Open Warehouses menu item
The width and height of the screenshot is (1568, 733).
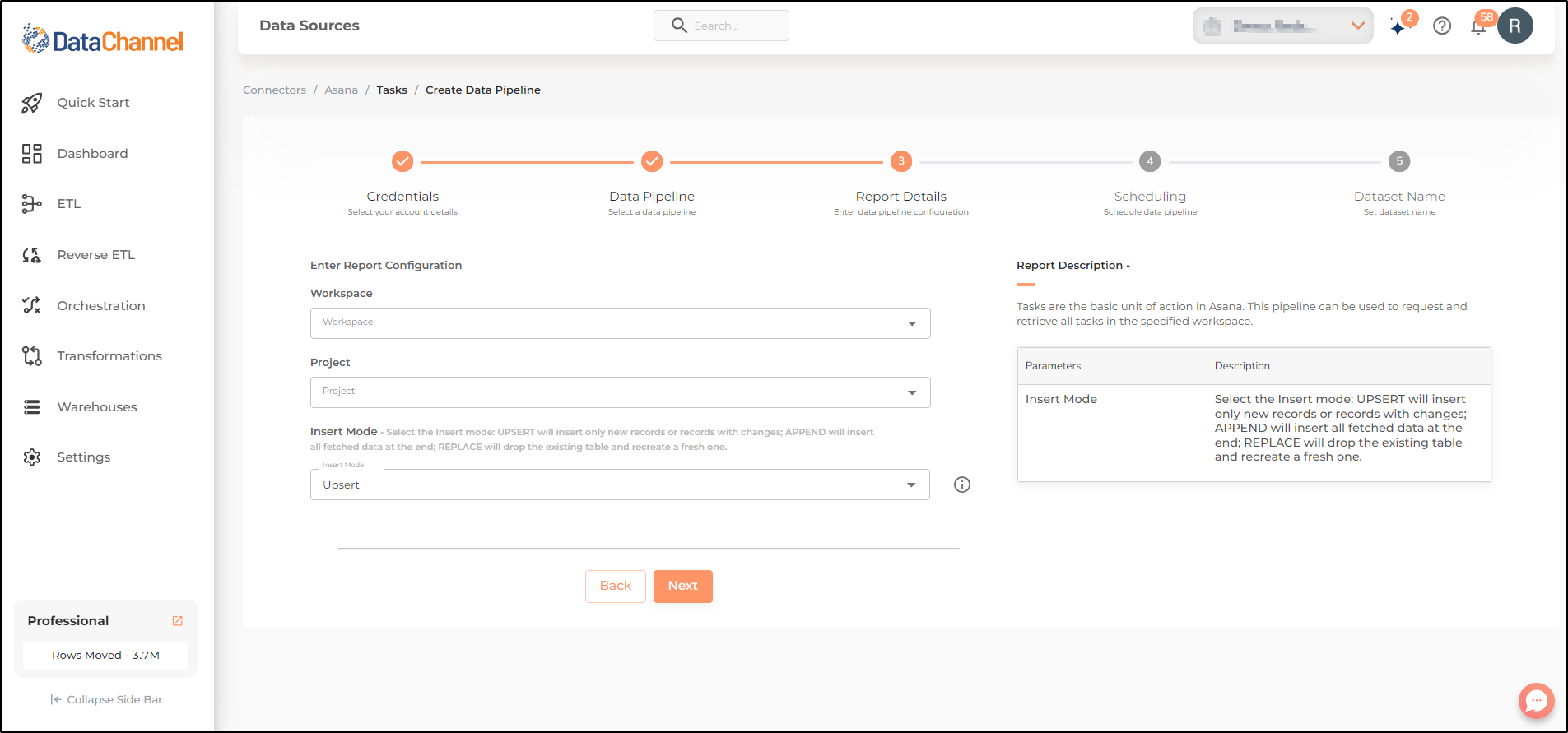point(97,407)
